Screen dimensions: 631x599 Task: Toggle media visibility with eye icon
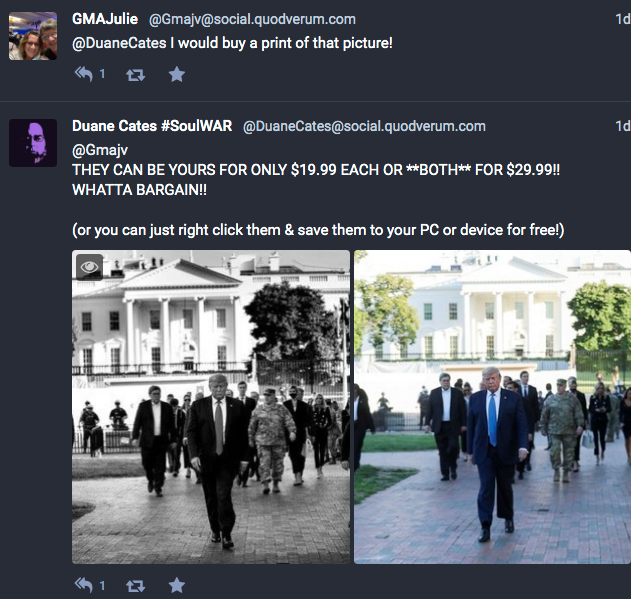tap(89, 266)
